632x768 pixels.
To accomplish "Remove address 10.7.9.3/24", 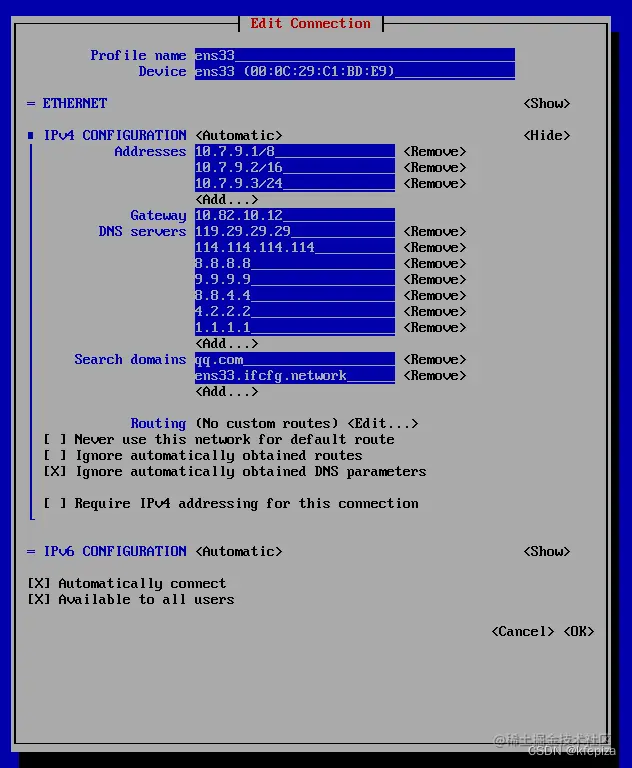I will pyautogui.click(x=435, y=184).
